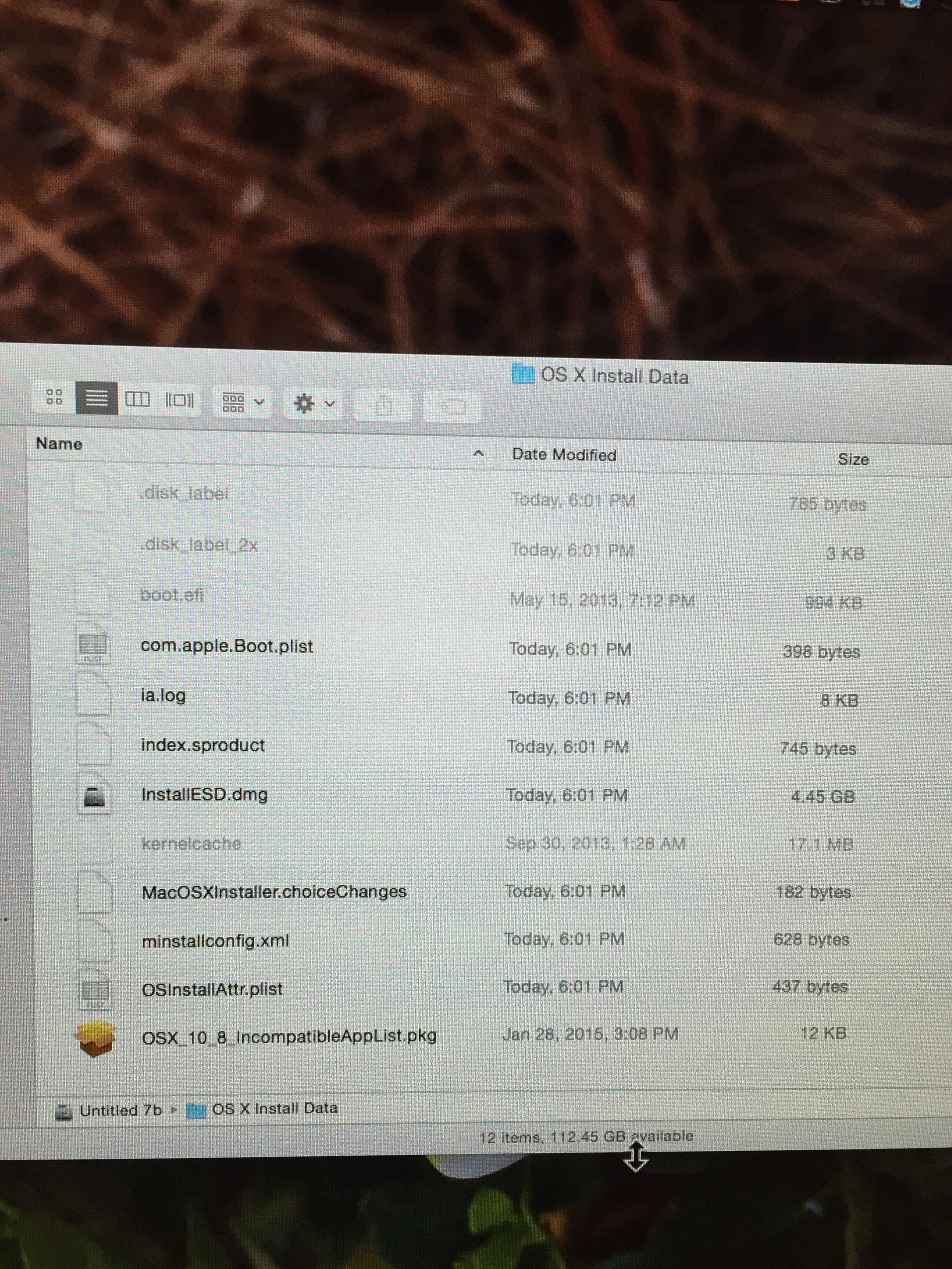Screen dimensions: 952x1269
Task: Select the index.sproduct document icon
Action: tap(94, 744)
